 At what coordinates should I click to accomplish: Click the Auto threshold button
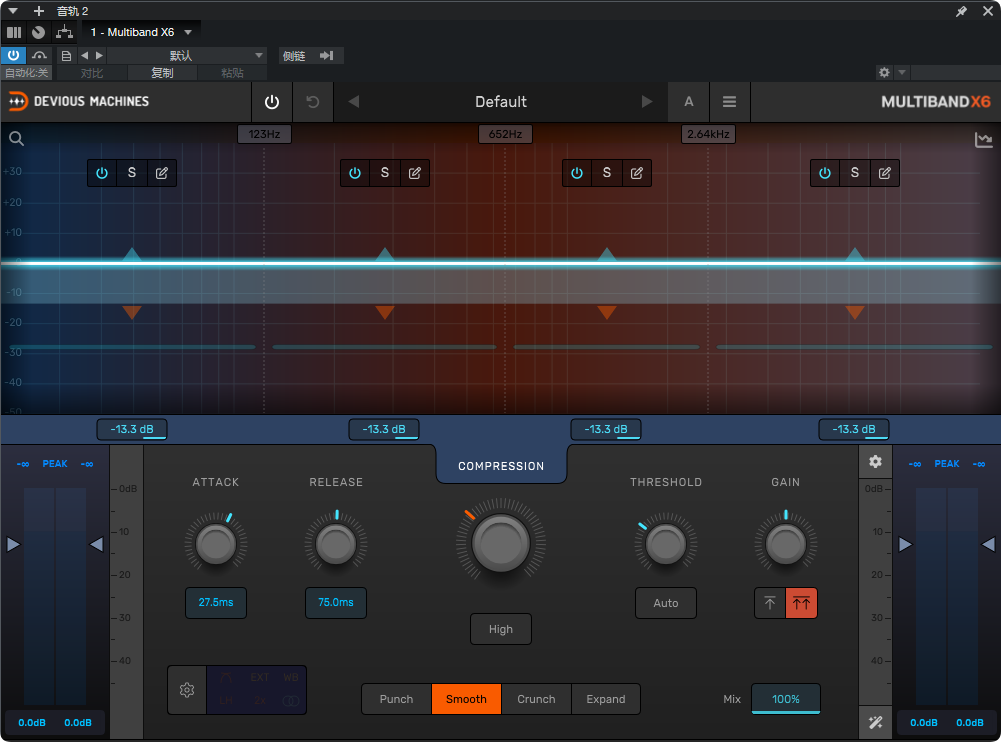[x=665, y=603]
